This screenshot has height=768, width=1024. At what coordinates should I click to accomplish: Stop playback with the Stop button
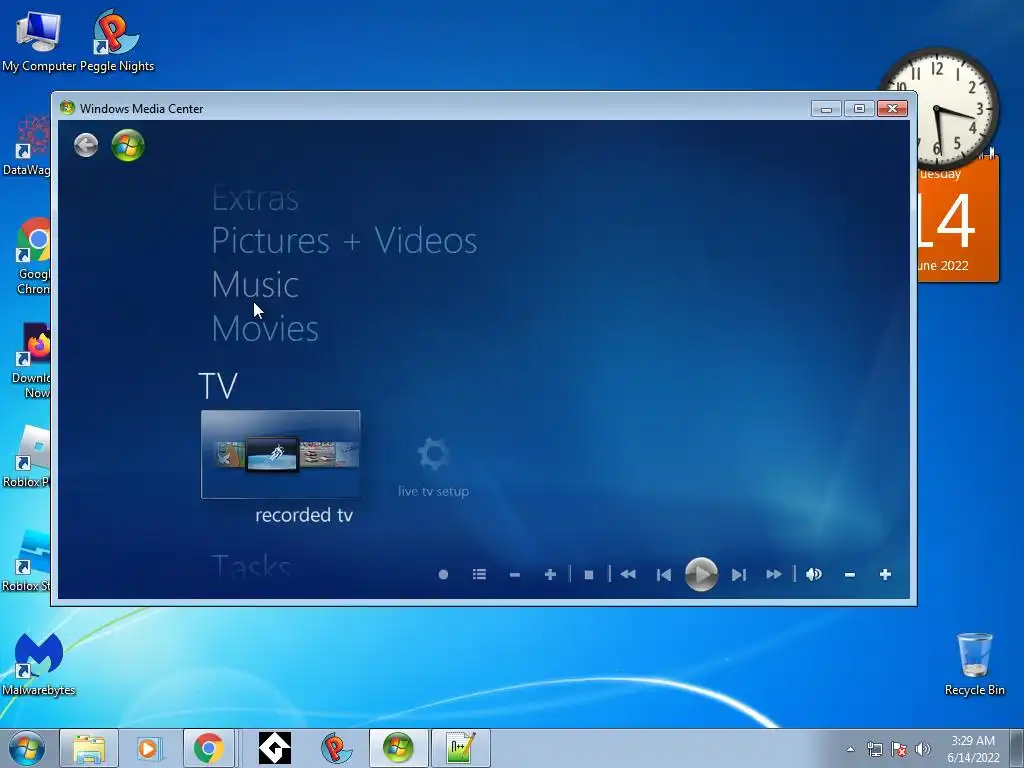pyautogui.click(x=588, y=575)
